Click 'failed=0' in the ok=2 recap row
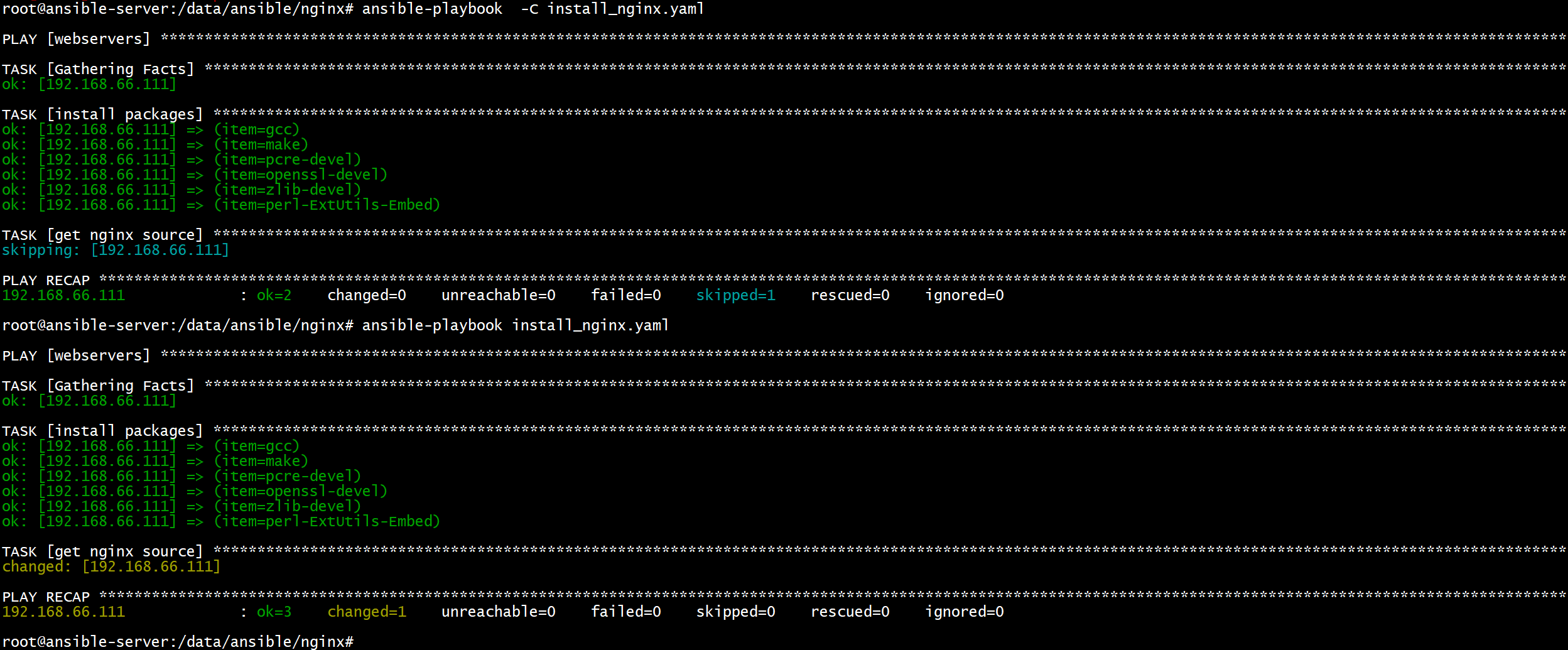Screen dimensions: 1568x650 click(626, 295)
